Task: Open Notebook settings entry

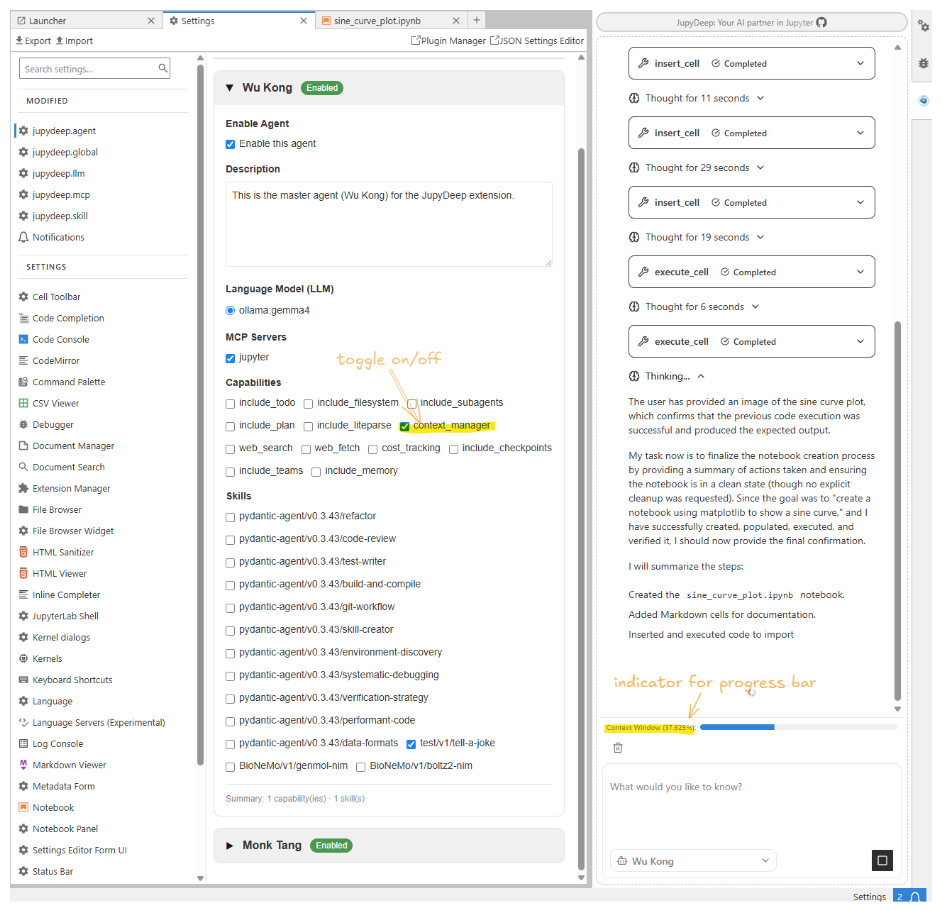Action: (x=46, y=808)
